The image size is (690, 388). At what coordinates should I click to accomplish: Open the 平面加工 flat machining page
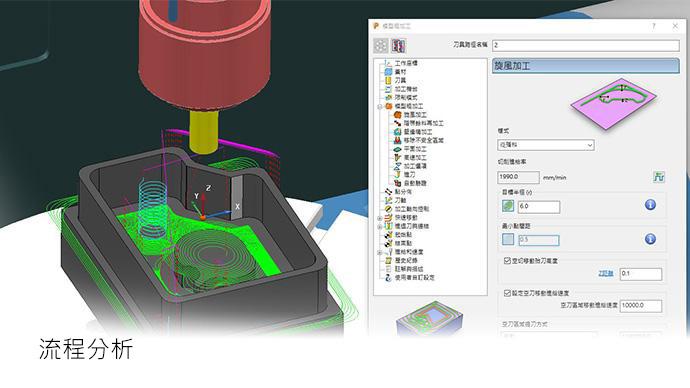point(415,149)
